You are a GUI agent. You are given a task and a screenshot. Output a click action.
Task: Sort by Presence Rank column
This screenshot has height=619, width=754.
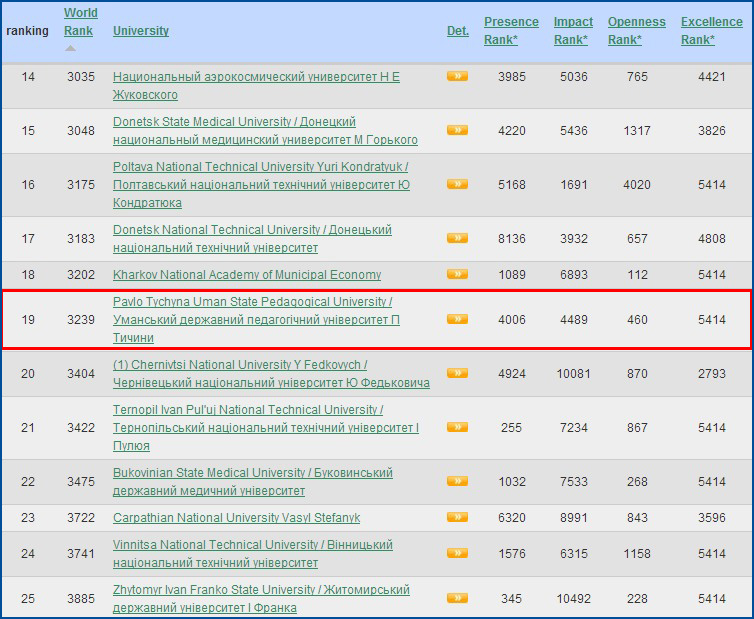[511, 31]
